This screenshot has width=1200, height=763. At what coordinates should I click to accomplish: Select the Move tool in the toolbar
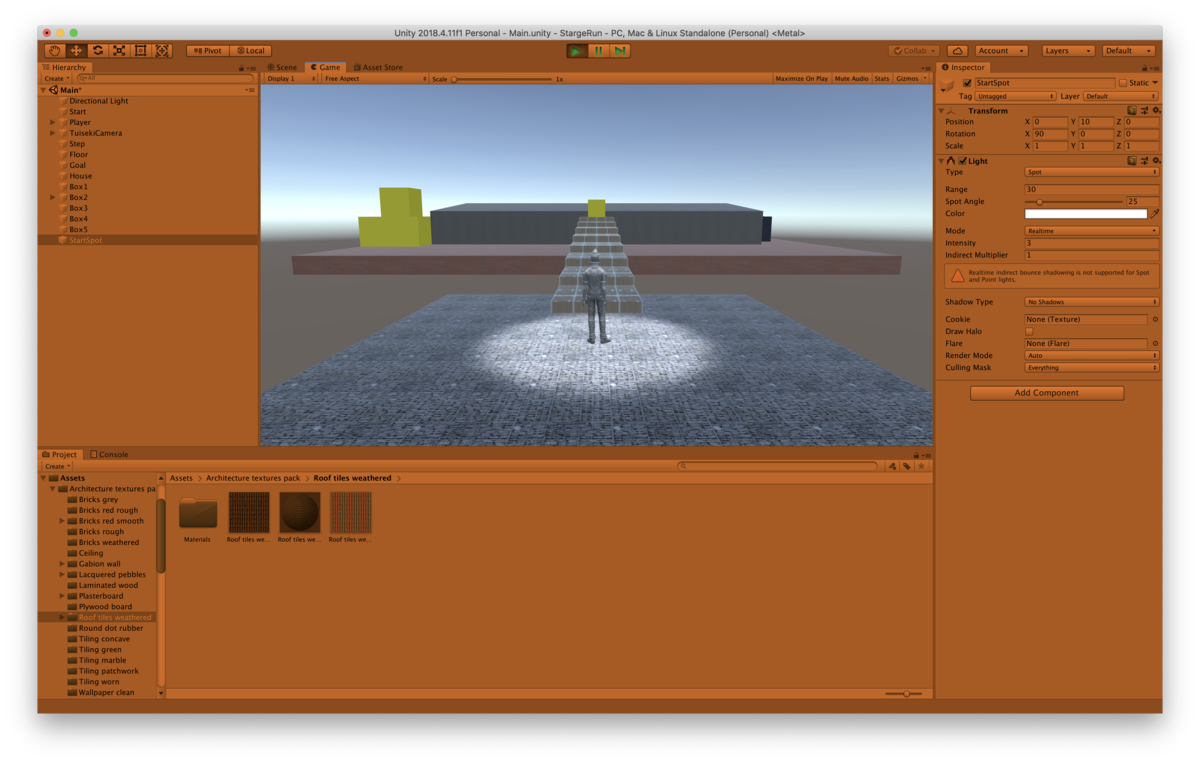[76, 50]
